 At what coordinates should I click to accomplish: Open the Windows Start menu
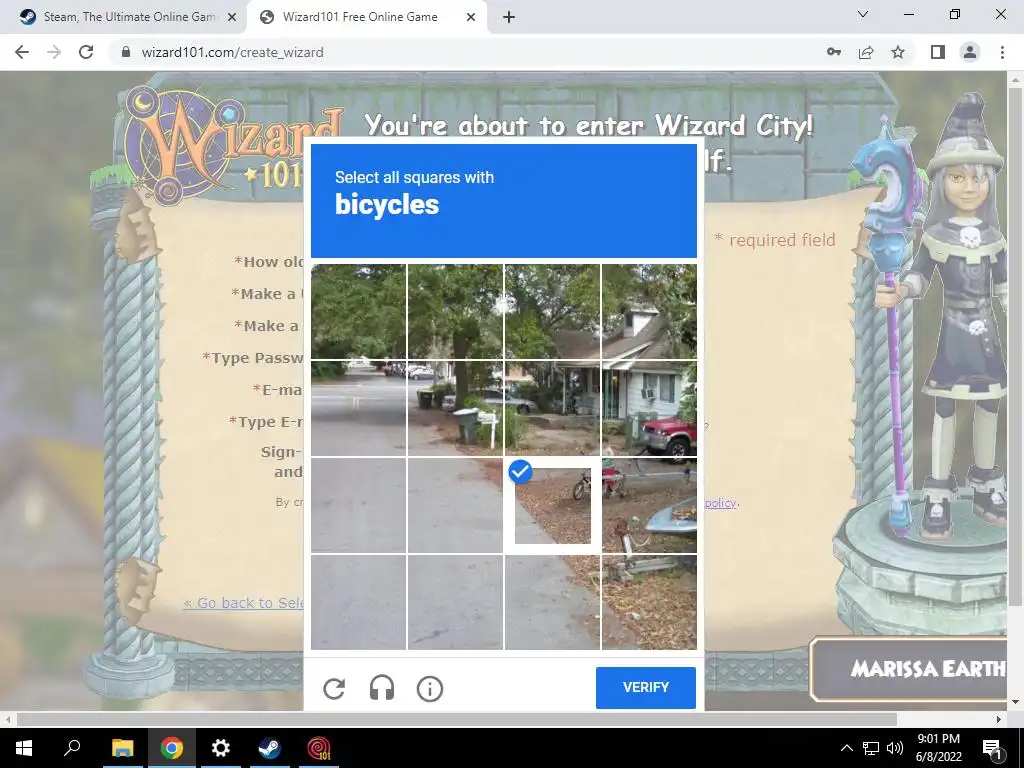[x=24, y=748]
